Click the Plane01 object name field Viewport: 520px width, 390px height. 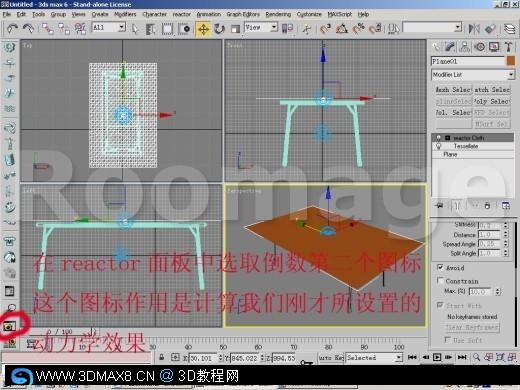[x=468, y=61]
